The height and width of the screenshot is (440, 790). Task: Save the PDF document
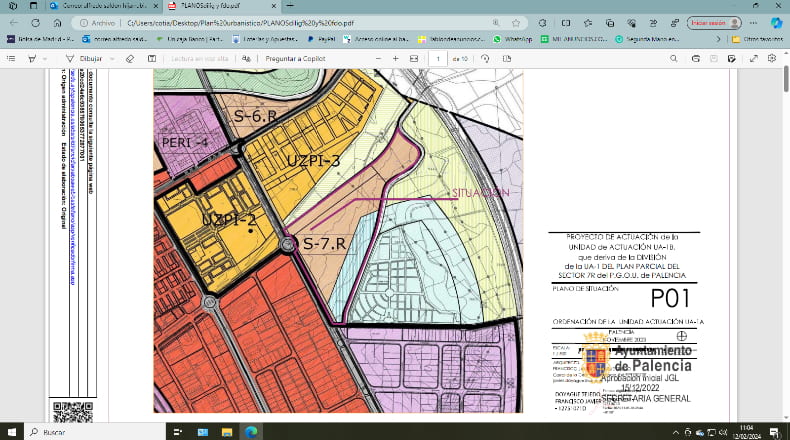pyautogui.click(x=713, y=59)
